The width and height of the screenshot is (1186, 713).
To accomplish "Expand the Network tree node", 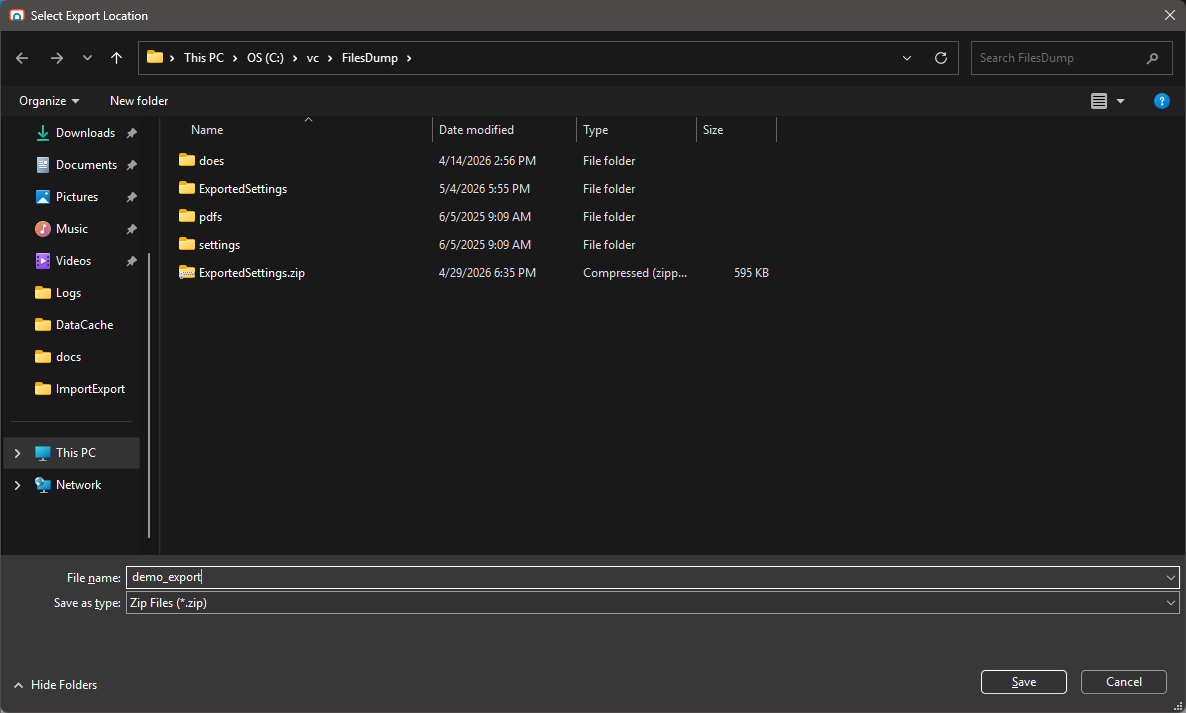I will click(17, 485).
